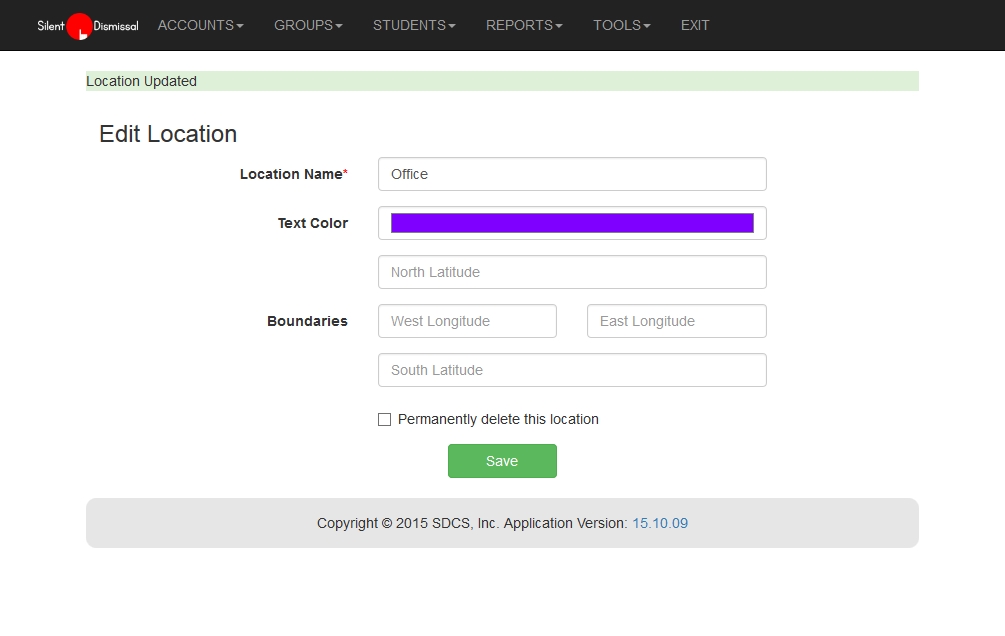Click the Silent Dismissal logo
The image size is (1005, 636).
pyautogui.click(x=87, y=26)
